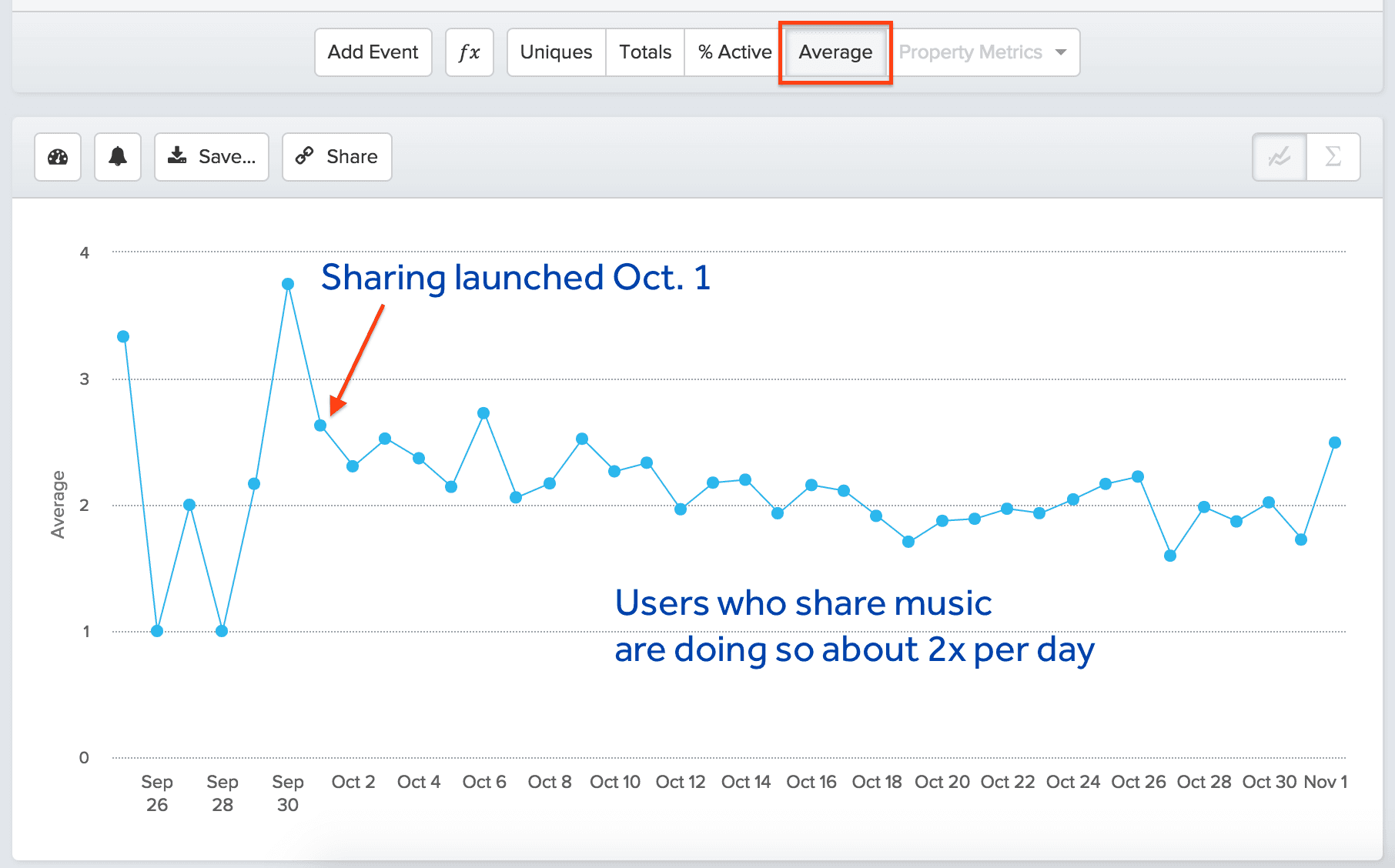The width and height of the screenshot is (1395, 868).
Task: Click the chain link icon on the Share button
Action: click(305, 156)
